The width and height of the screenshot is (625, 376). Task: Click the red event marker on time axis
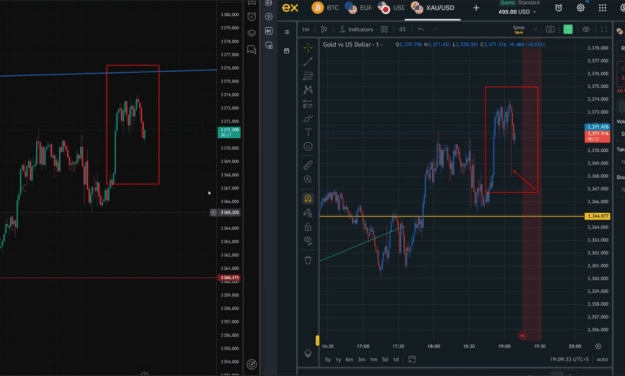522,336
